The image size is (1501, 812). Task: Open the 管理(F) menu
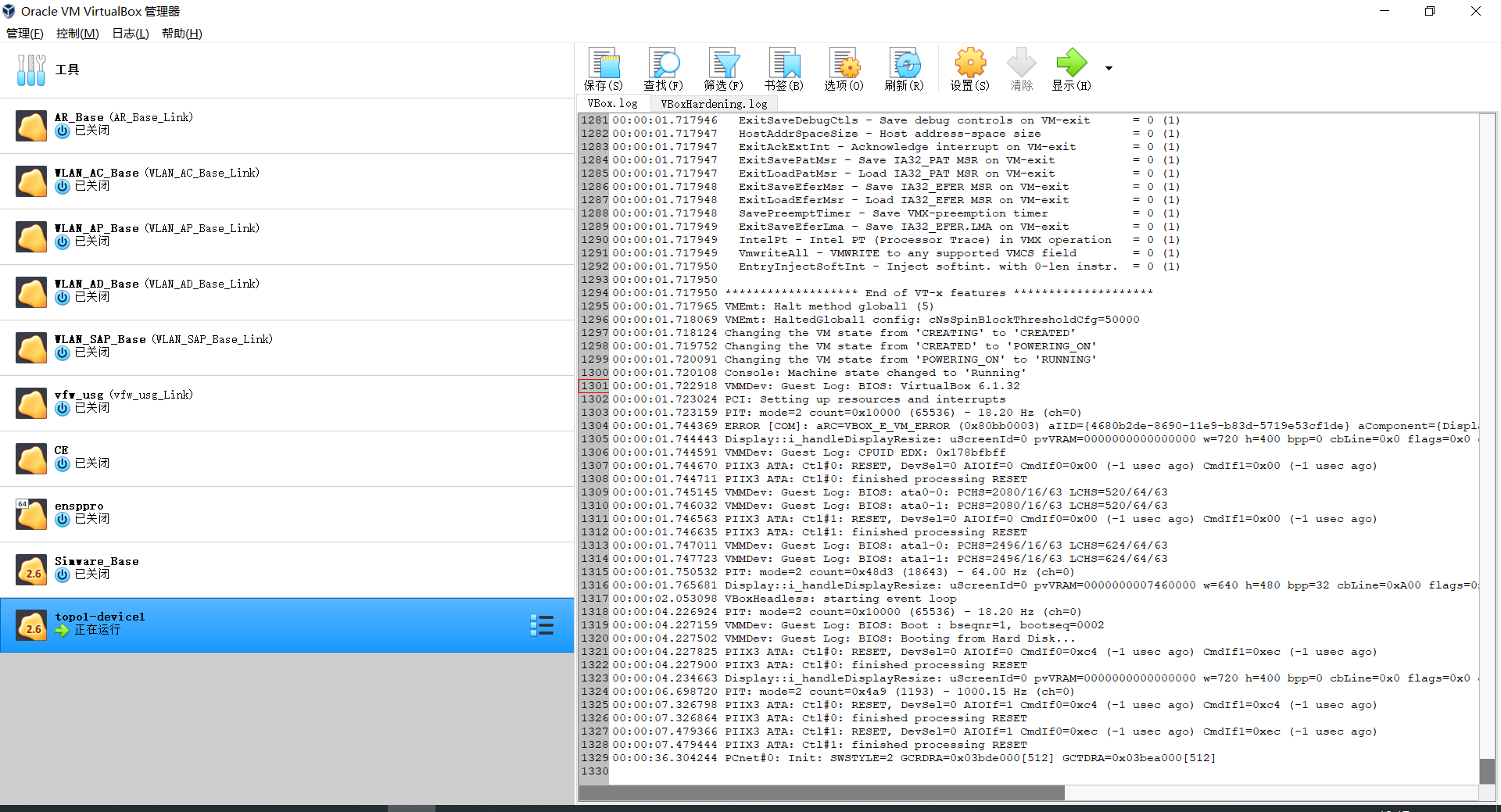(25, 34)
